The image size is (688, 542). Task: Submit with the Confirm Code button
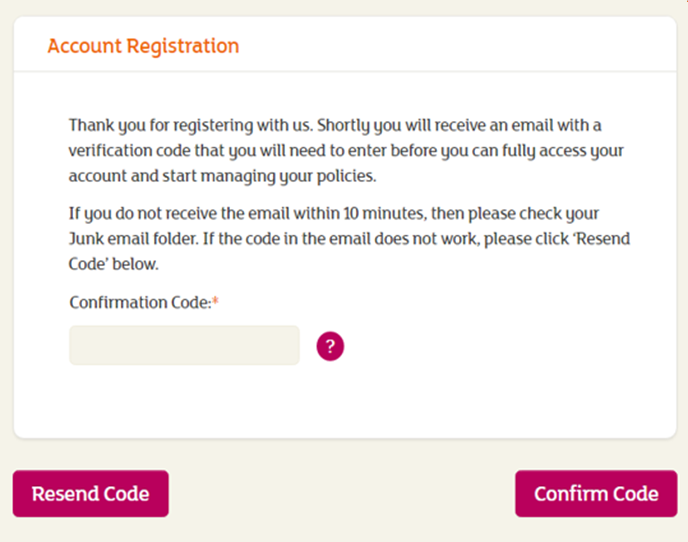click(x=596, y=493)
